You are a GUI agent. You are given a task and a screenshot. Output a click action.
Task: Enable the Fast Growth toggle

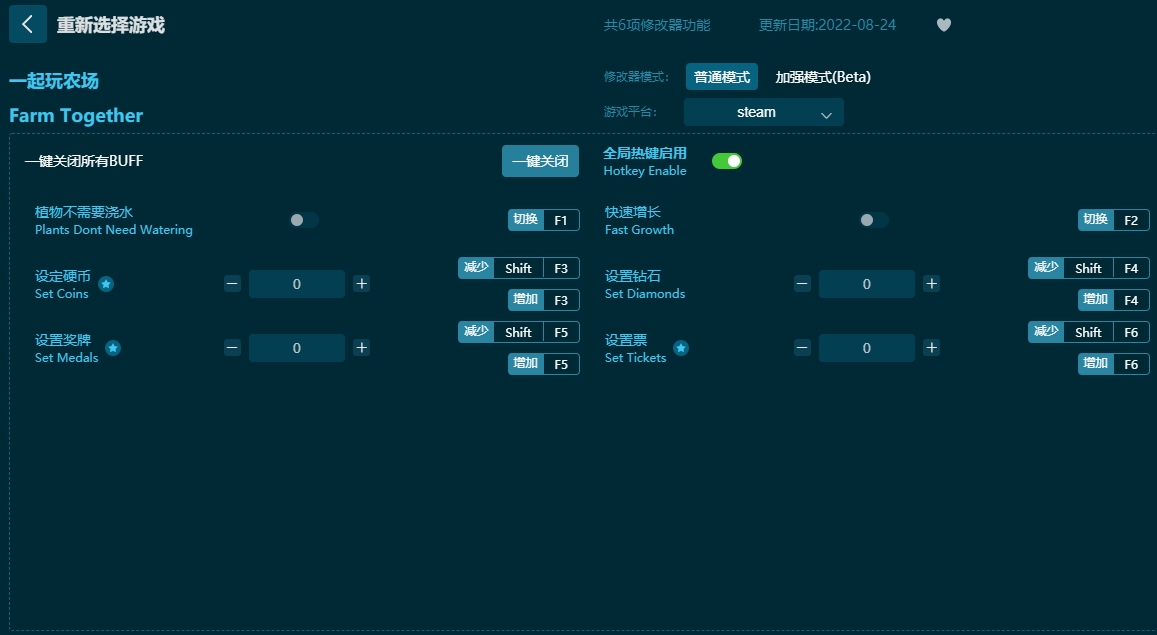(874, 220)
